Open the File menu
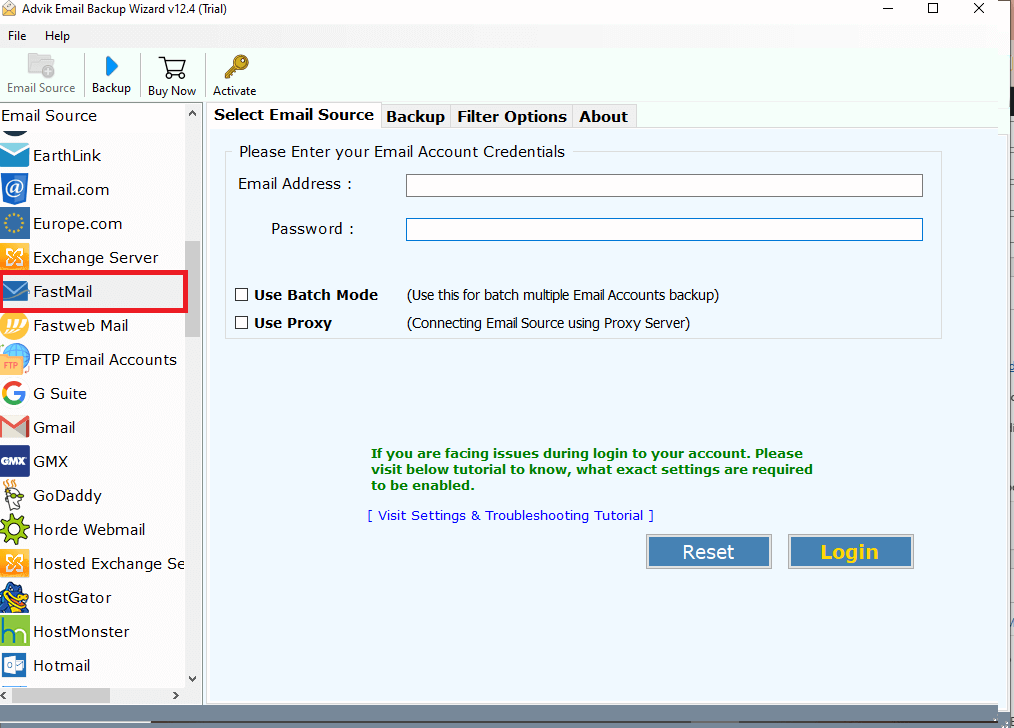Viewport: 1014px width, 728px height. [17, 36]
